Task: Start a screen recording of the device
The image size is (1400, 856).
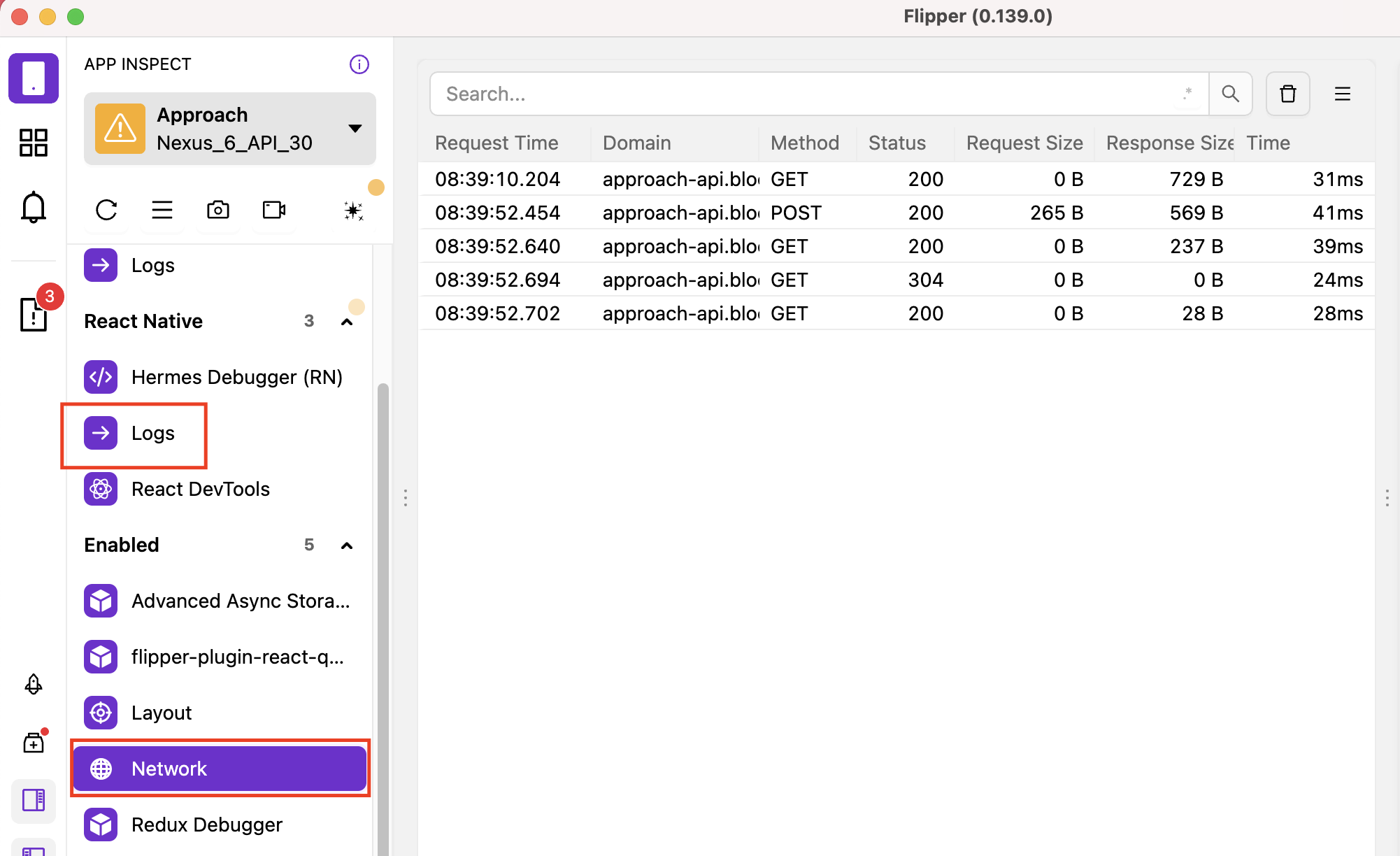Action: pyautogui.click(x=273, y=210)
